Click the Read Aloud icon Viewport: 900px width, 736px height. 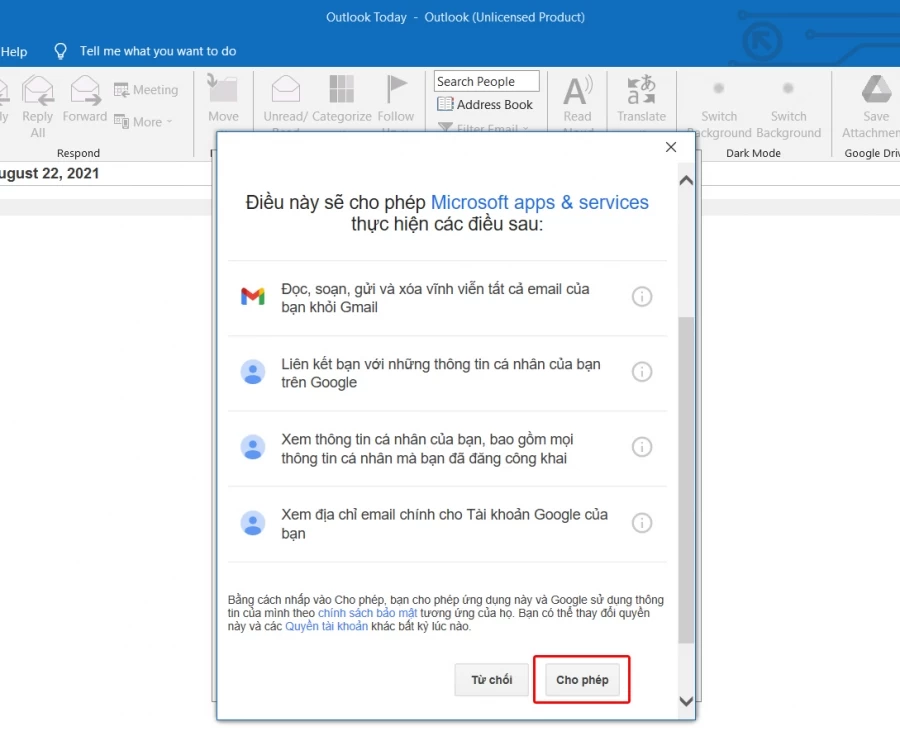[x=577, y=90]
